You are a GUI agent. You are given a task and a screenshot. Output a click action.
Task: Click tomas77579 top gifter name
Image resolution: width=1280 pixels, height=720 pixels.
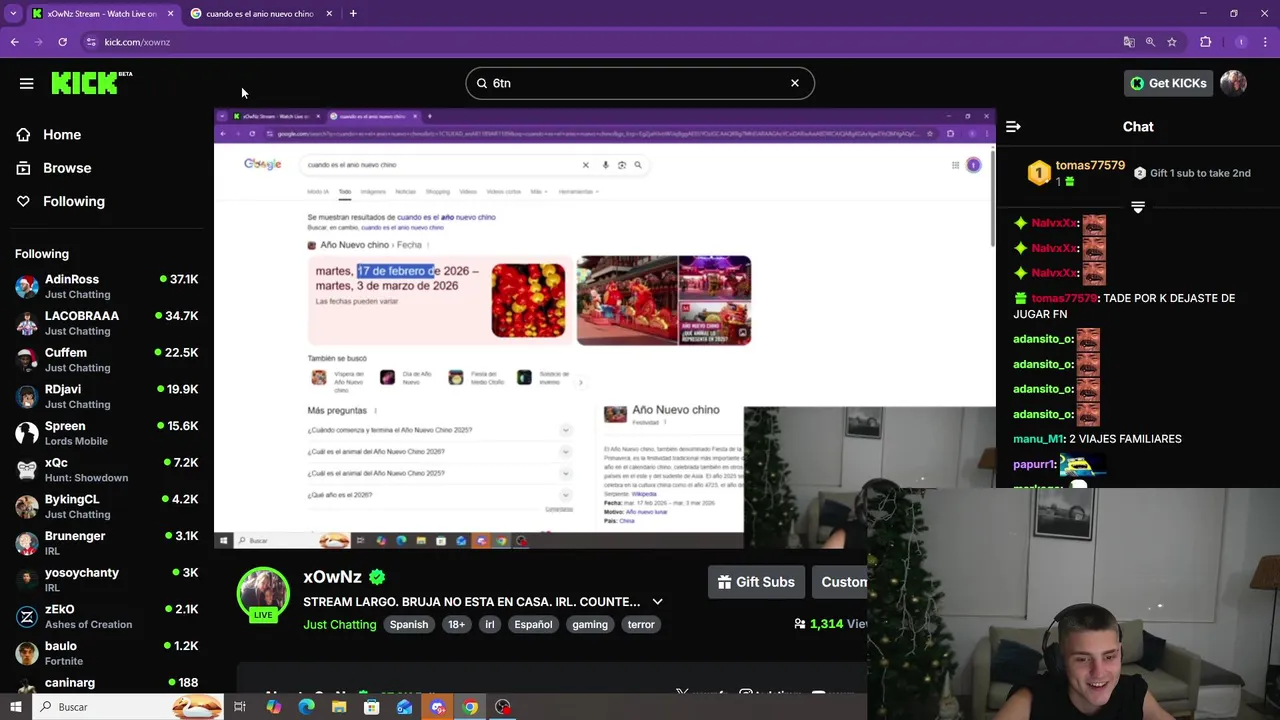coord(1090,165)
